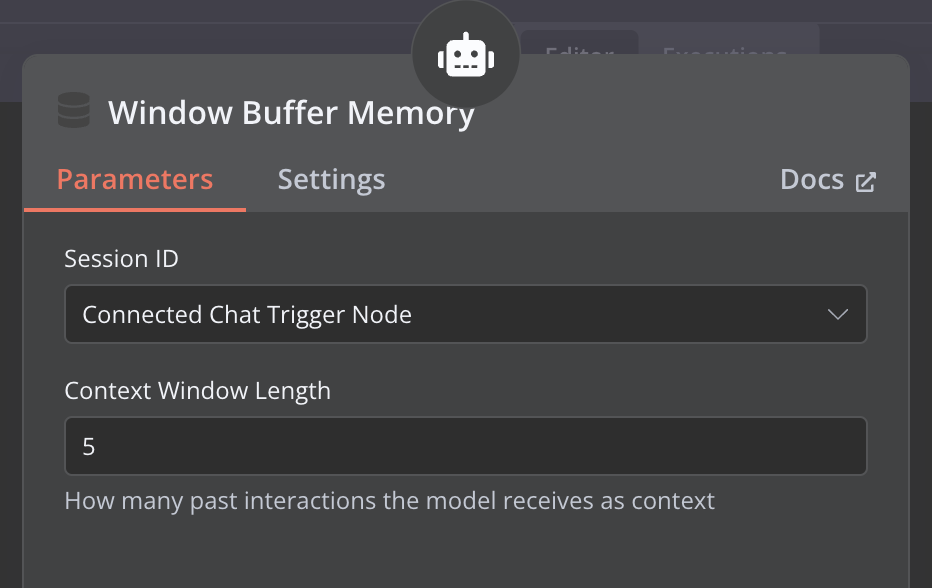The image size is (932, 588).
Task: Click the hint text about past interactions
Action: click(x=389, y=501)
